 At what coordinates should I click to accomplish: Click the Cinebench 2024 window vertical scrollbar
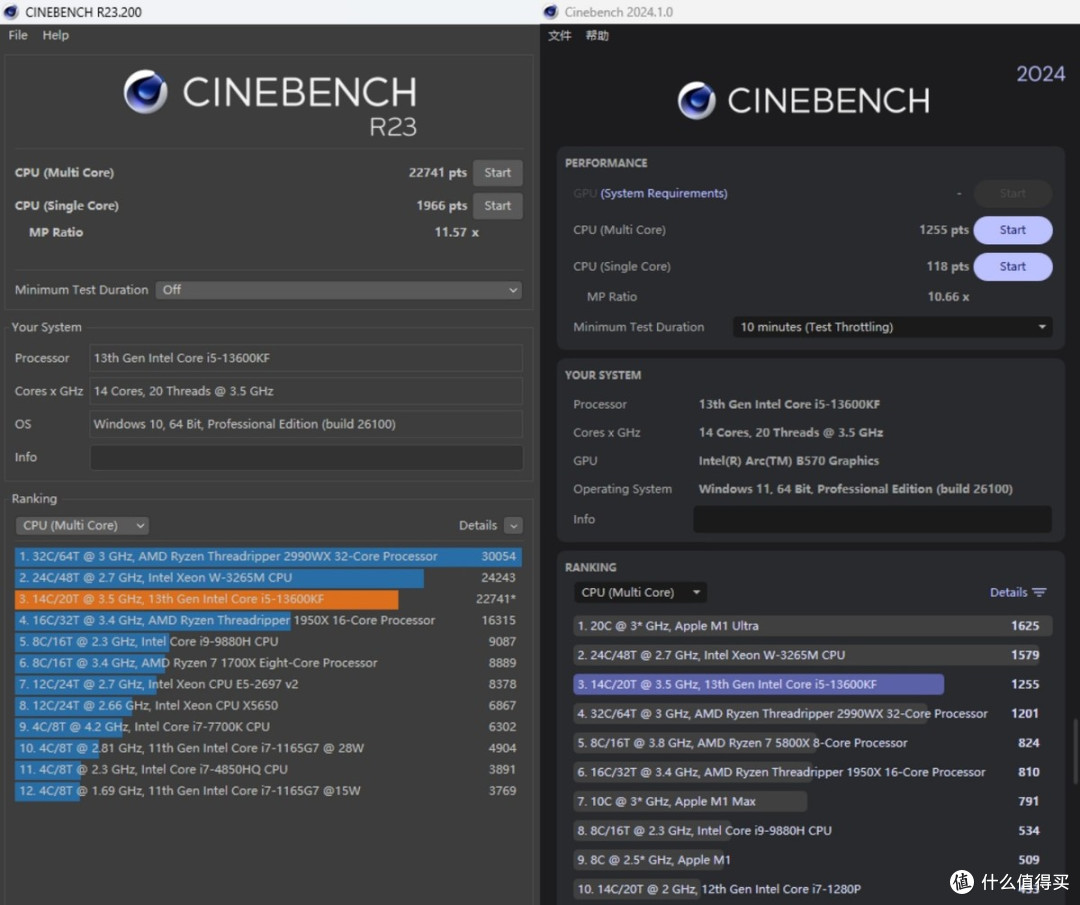[1074, 751]
